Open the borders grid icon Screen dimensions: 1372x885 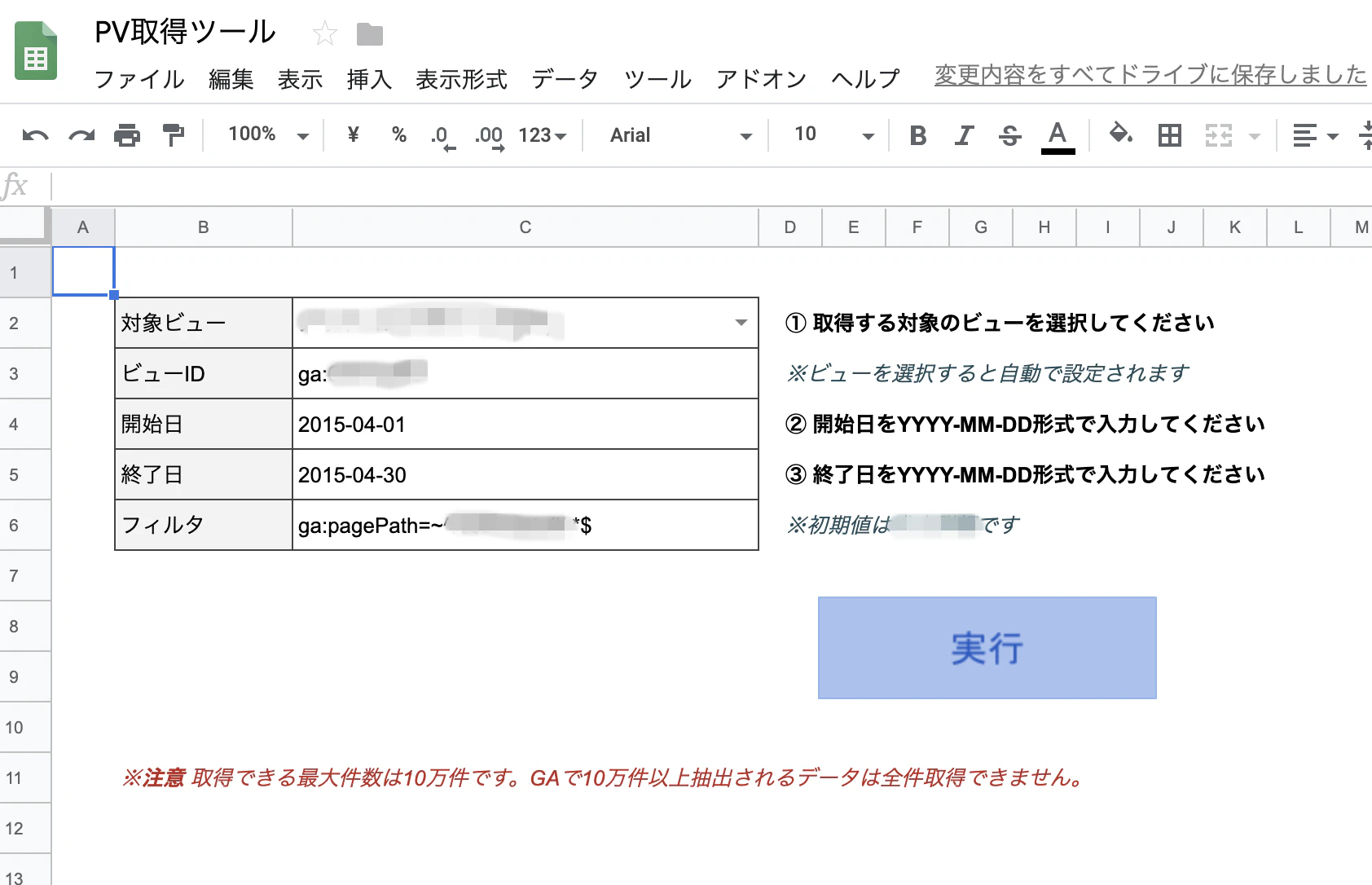point(1170,135)
